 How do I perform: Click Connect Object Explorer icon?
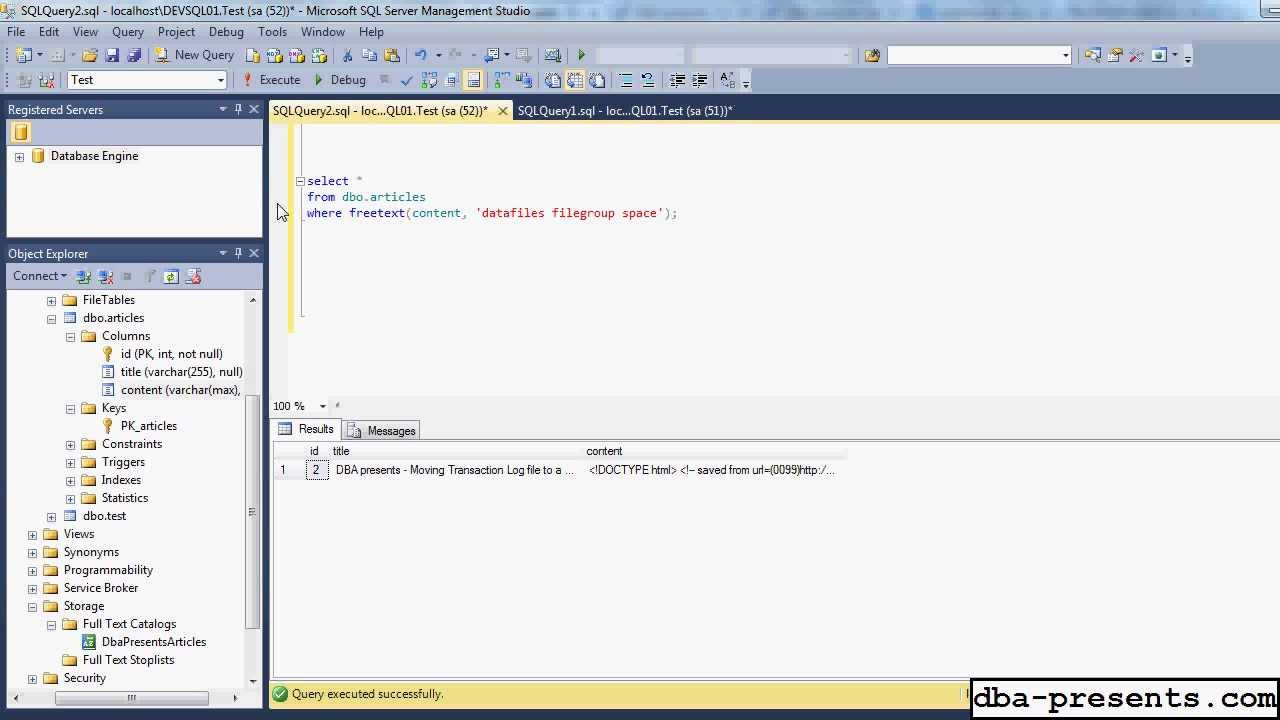(x=83, y=276)
